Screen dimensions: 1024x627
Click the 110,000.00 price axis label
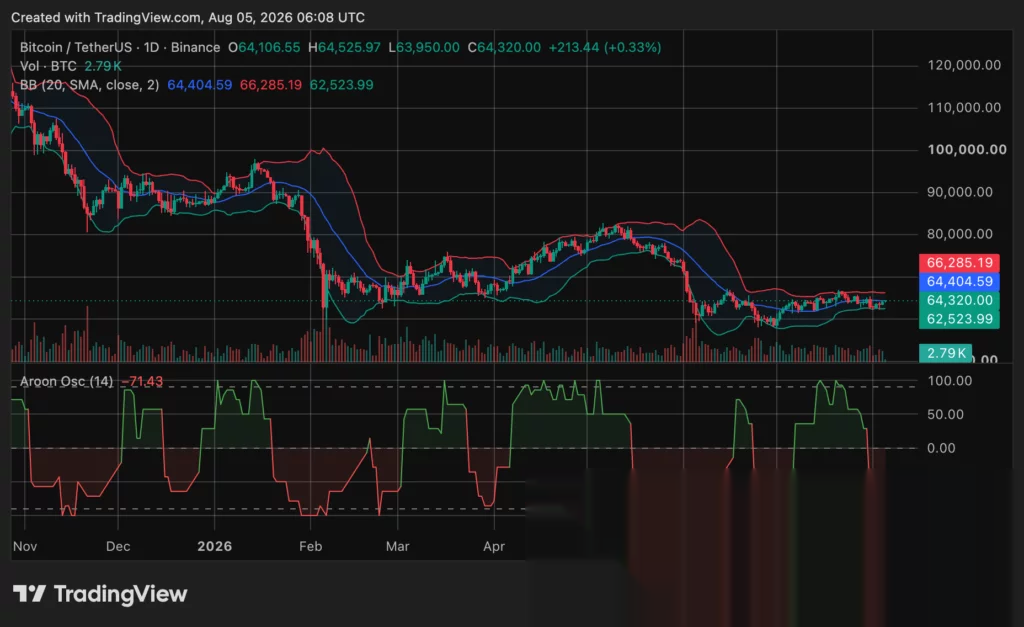click(x=964, y=108)
